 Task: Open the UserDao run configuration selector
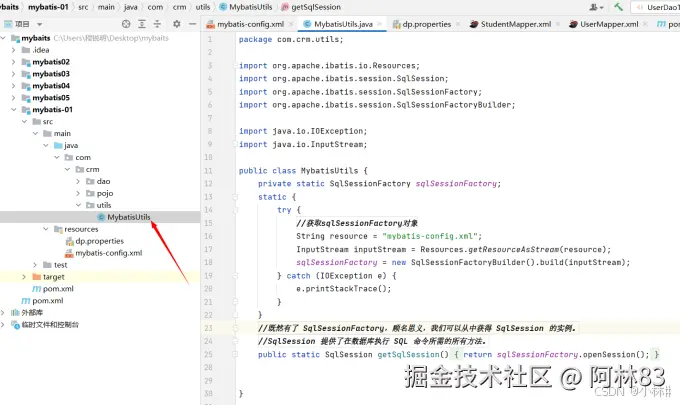click(x=657, y=7)
